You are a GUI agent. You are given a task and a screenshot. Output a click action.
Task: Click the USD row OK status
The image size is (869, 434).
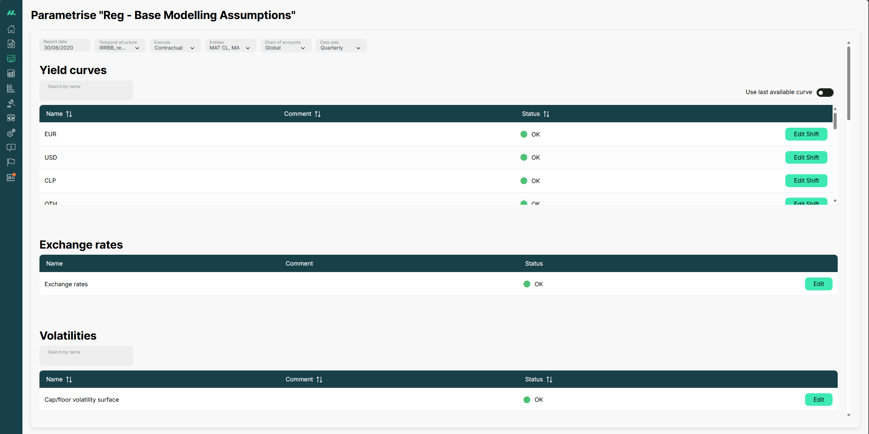tap(530, 157)
